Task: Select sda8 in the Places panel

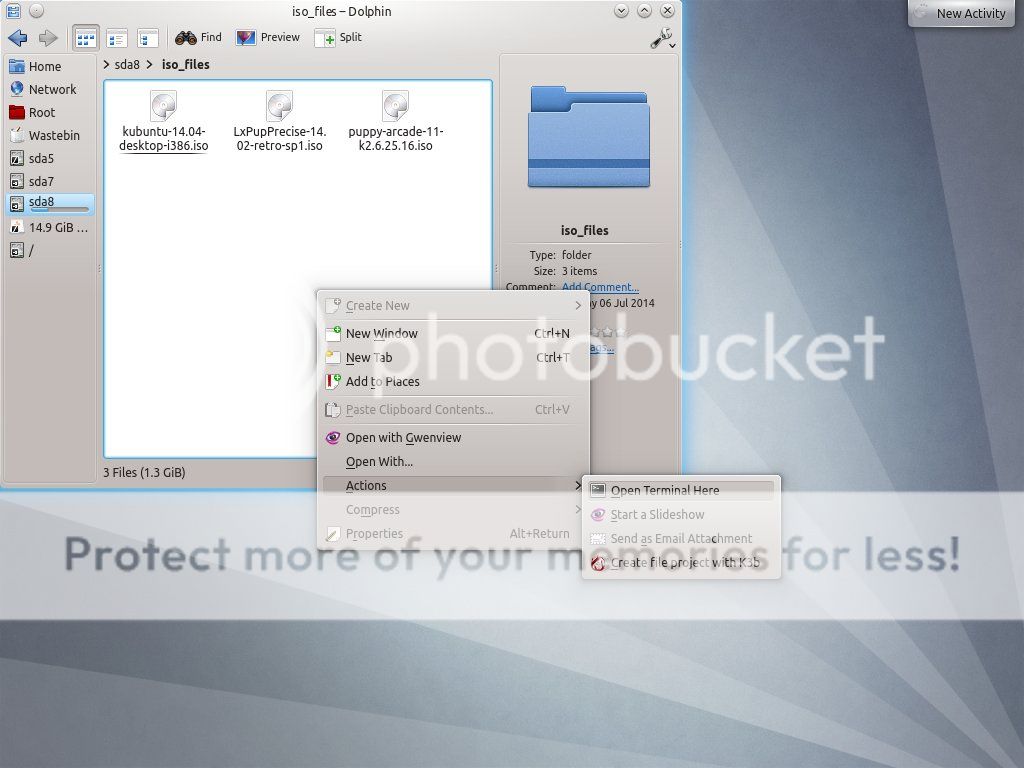Action: pyautogui.click(x=50, y=204)
